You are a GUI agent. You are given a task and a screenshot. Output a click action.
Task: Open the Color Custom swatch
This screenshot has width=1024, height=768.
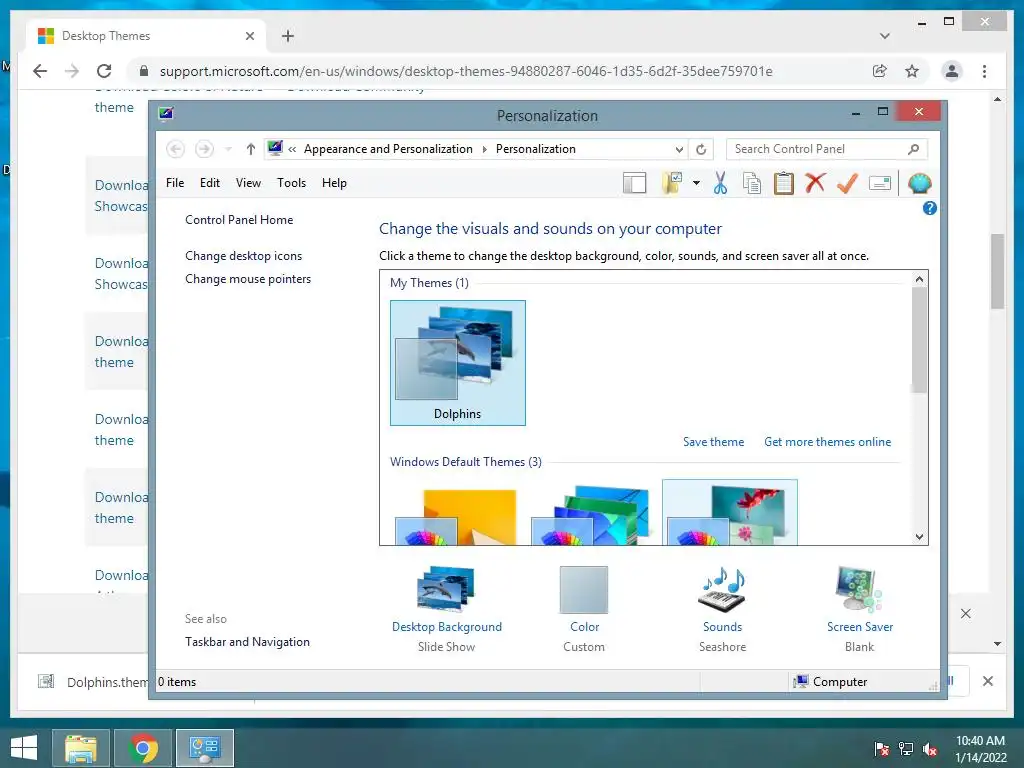pos(584,590)
